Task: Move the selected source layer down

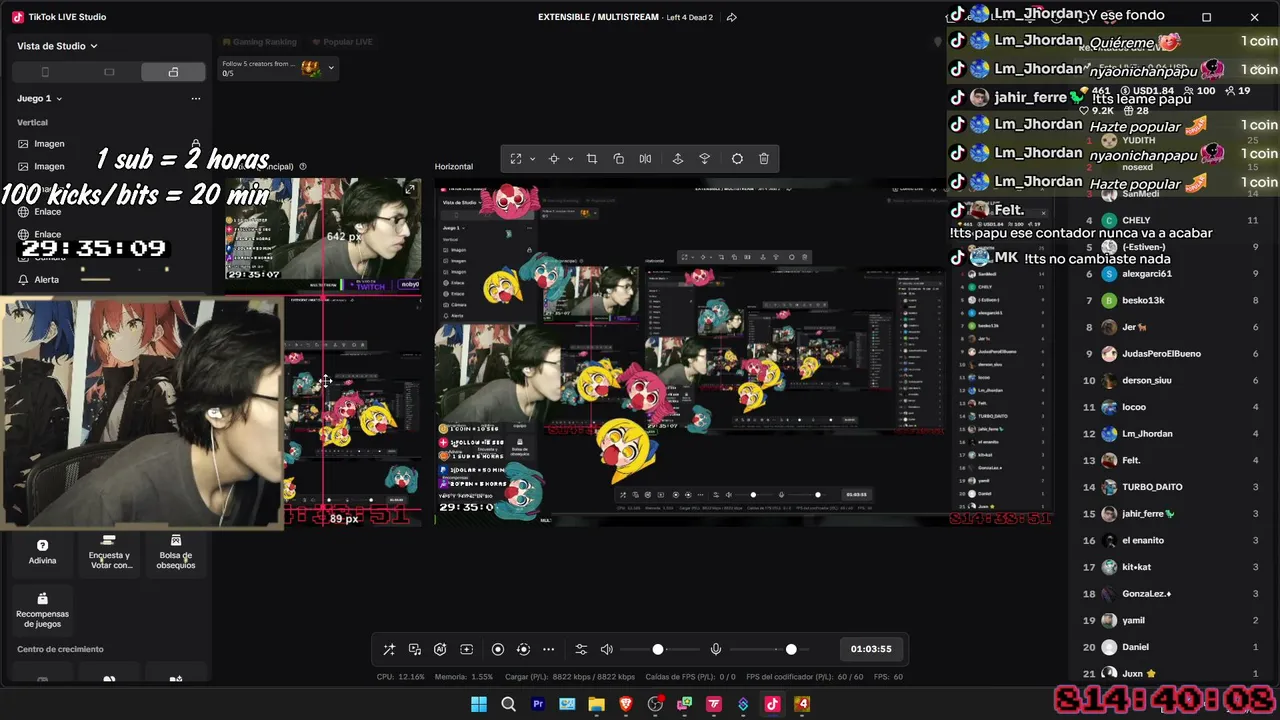Action: 704,159
